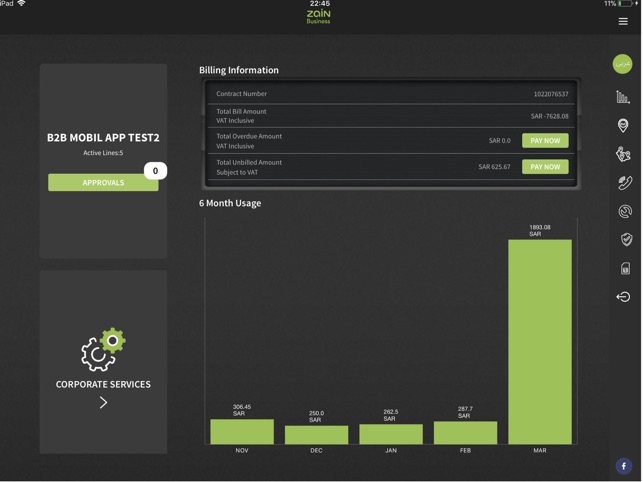Select the JAN usage bar
The image size is (643, 482).
click(x=391, y=434)
